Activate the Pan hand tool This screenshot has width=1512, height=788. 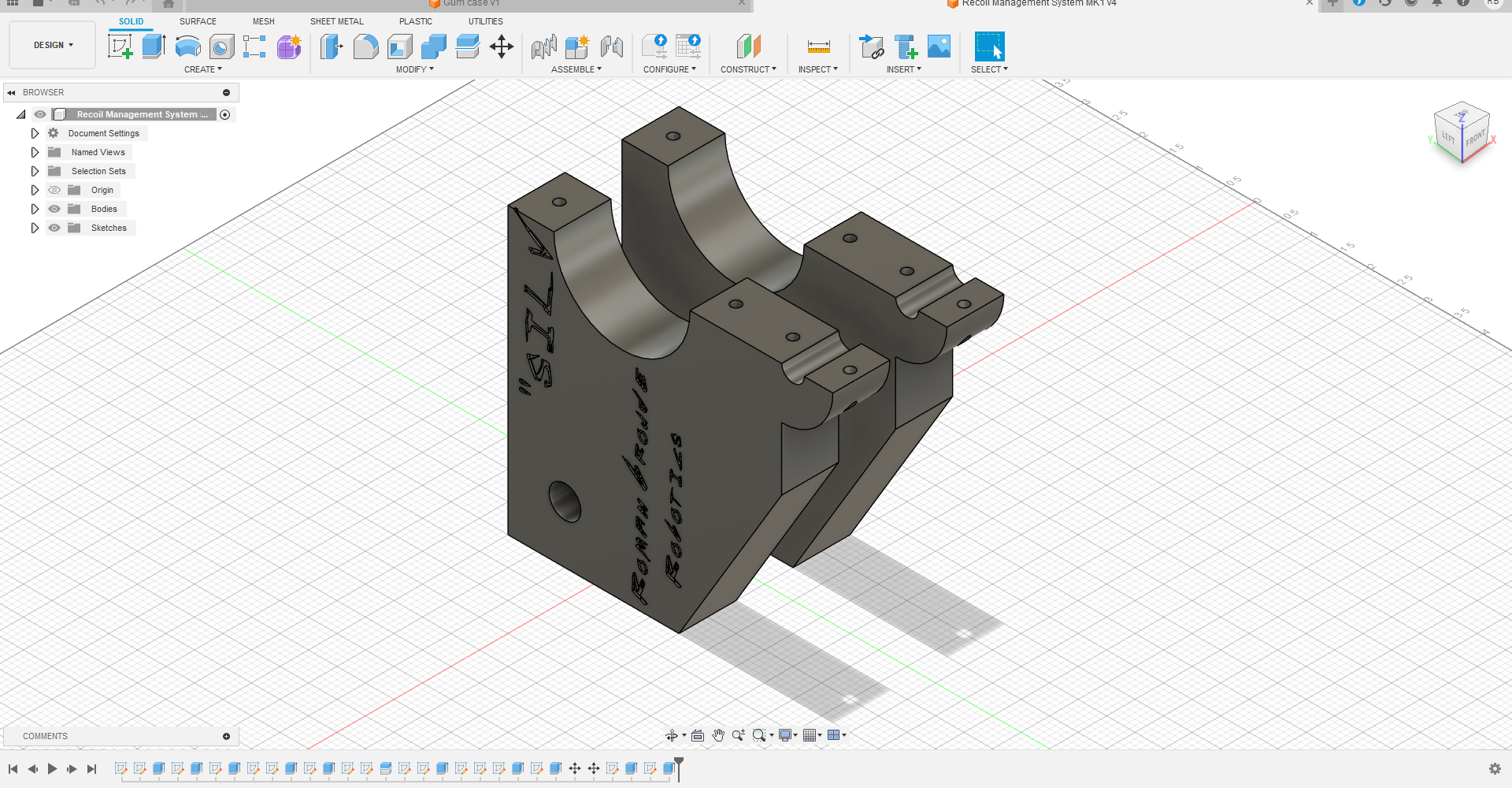[718, 735]
